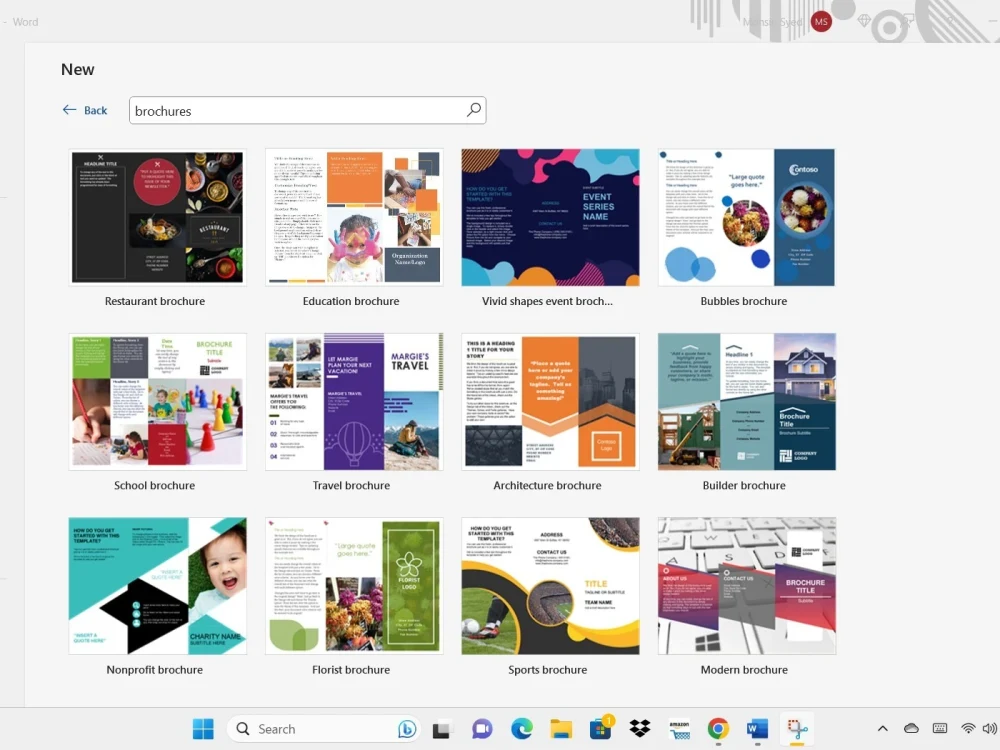Open the Amazon app from the taskbar

(x=679, y=729)
